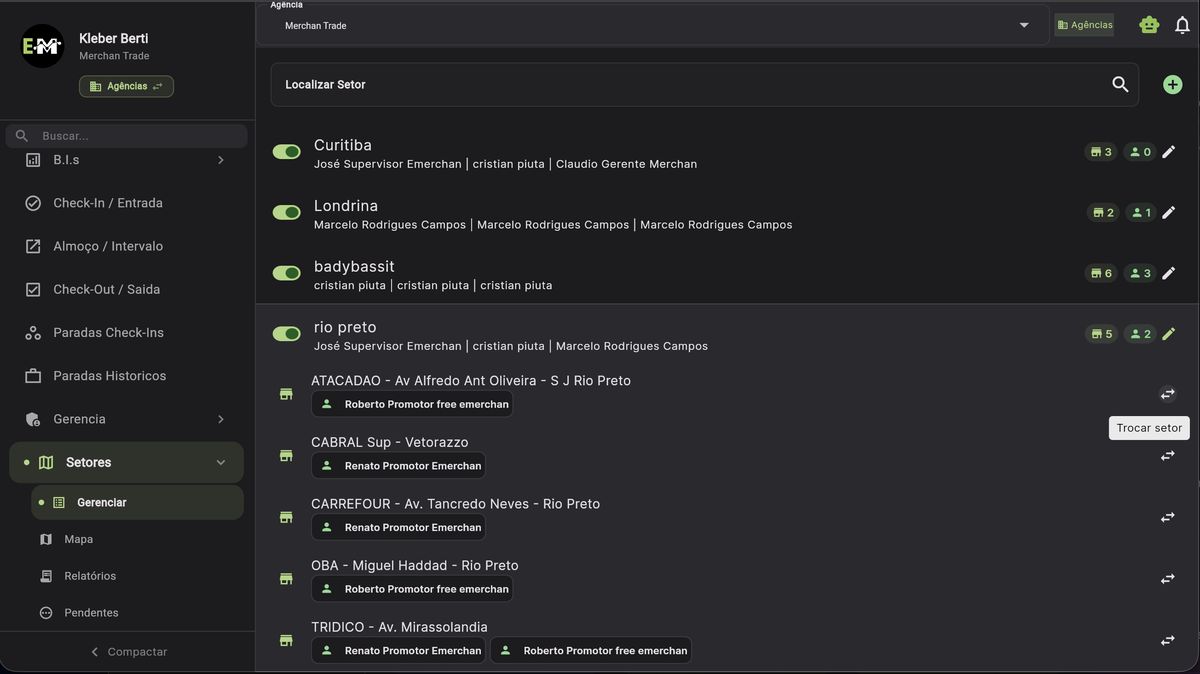The width and height of the screenshot is (1200, 674).
Task: Disable the Curitiba sector toggle
Action: (x=287, y=152)
